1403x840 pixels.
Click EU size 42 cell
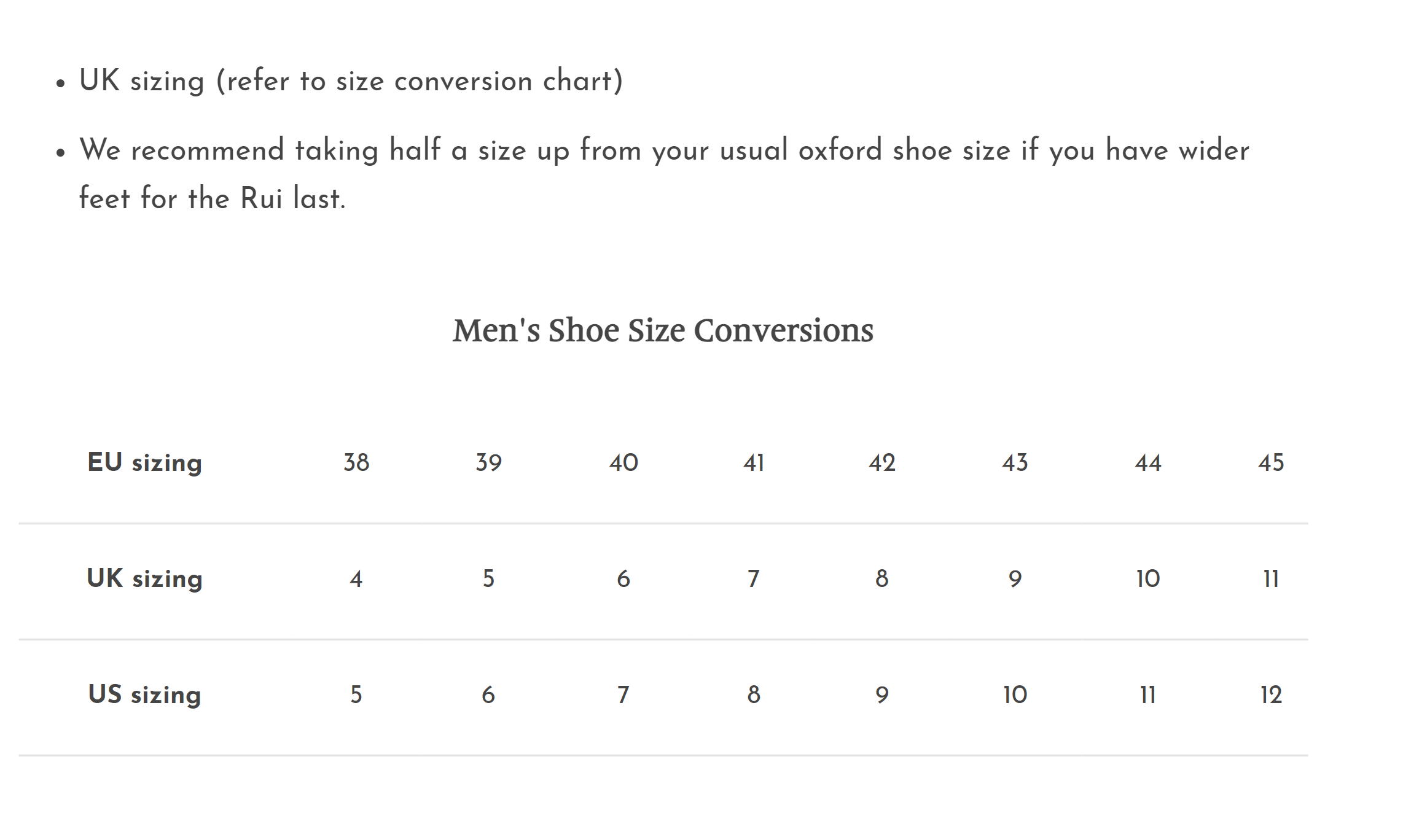[x=882, y=462]
